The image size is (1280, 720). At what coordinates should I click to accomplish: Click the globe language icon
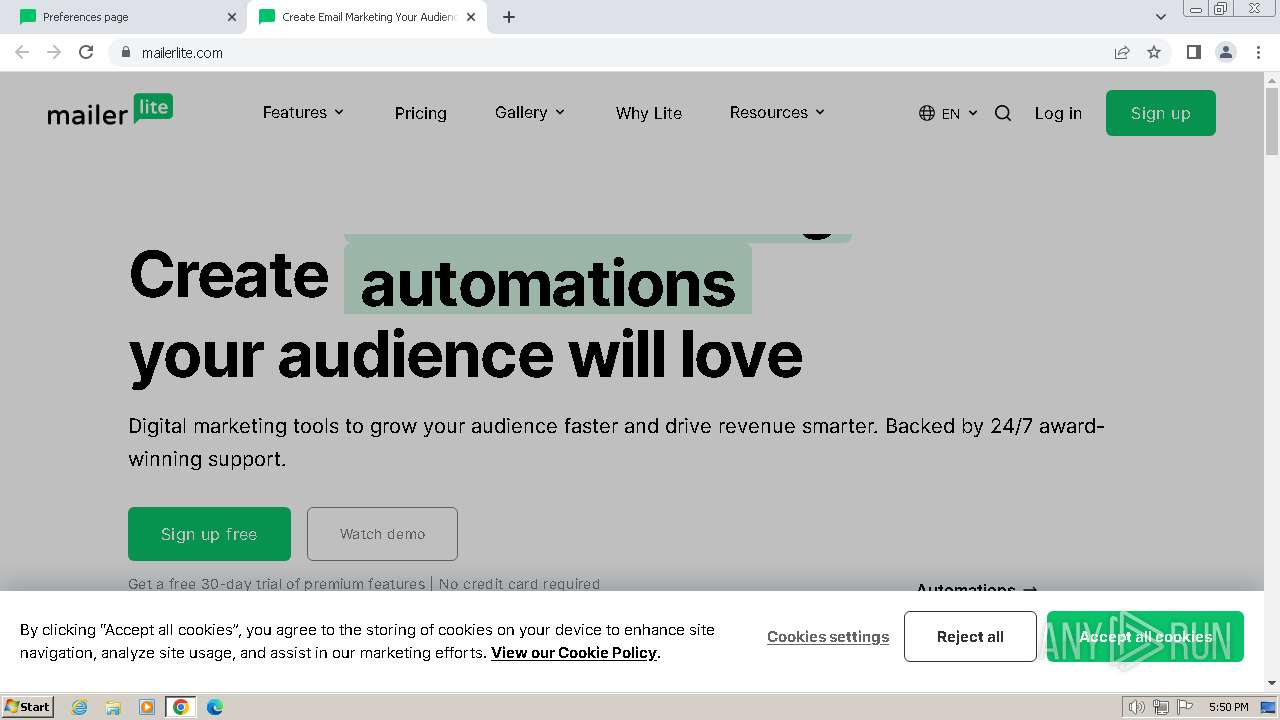click(x=927, y=113)
